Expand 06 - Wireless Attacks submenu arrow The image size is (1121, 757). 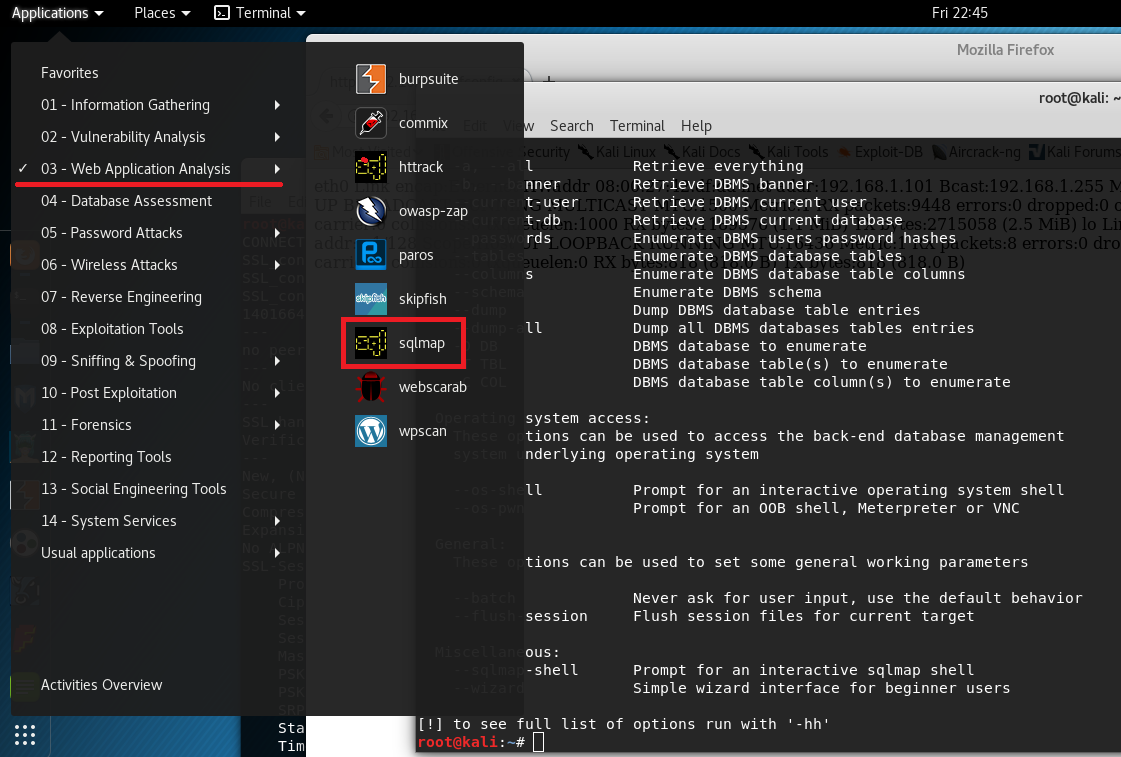[x=277, y=265]
